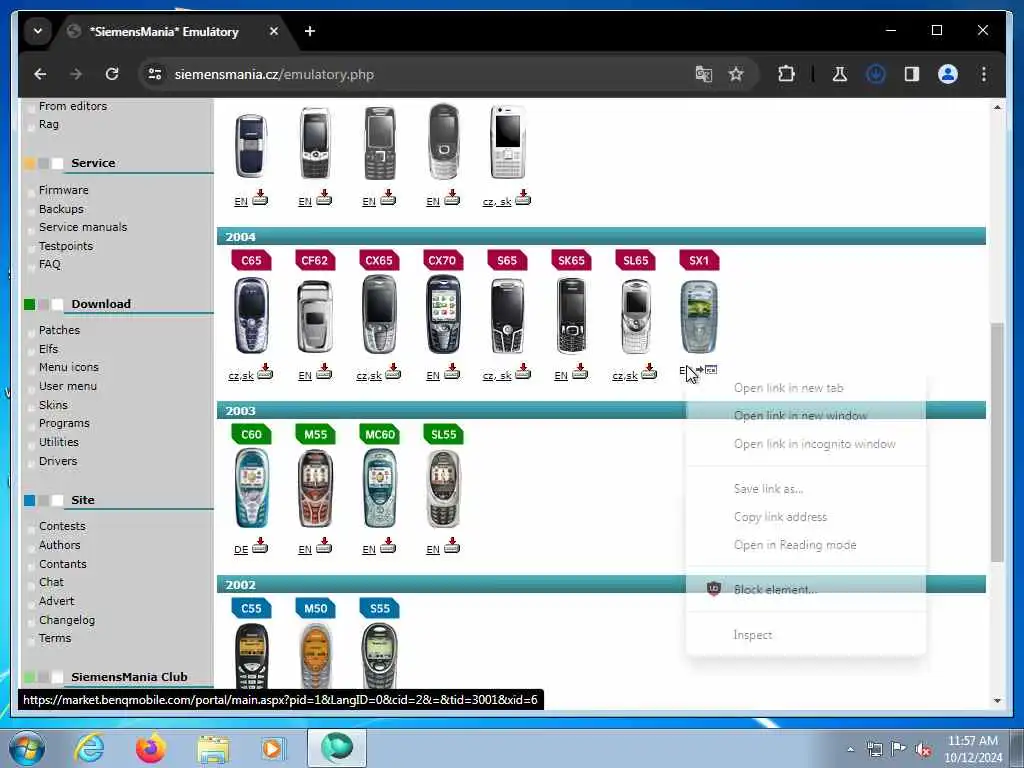The image size is (1024, 768).
Task: Click the SX1 phone thumbnail
Action: pos(699,316)
